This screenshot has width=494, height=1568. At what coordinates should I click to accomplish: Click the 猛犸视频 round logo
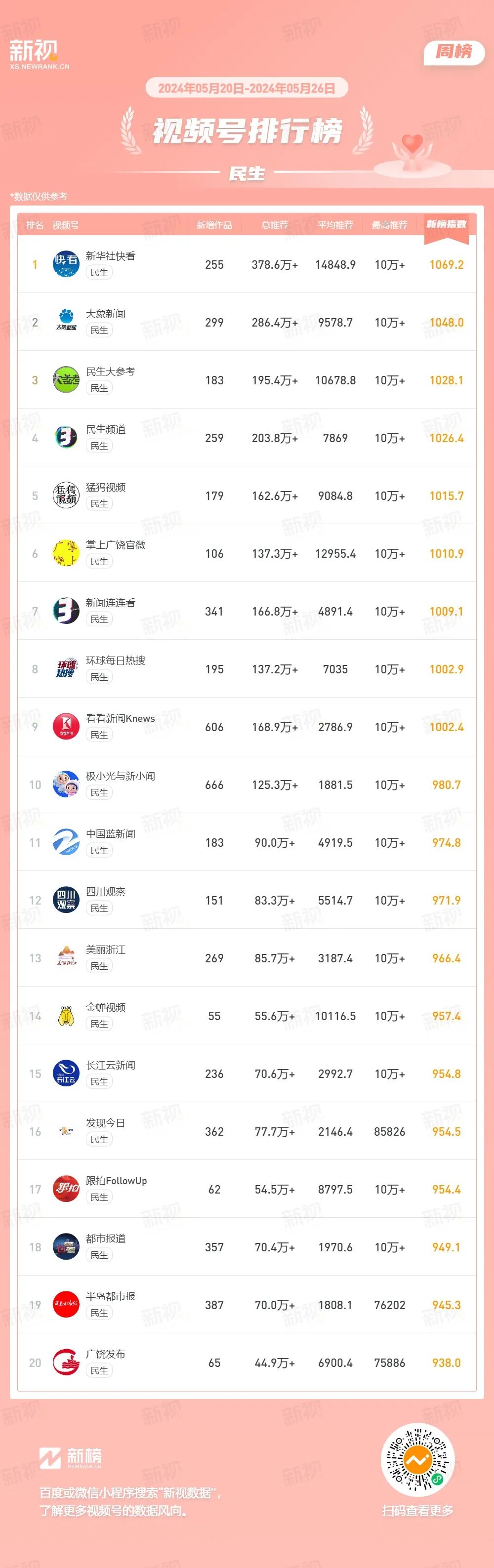pos(66,495)
